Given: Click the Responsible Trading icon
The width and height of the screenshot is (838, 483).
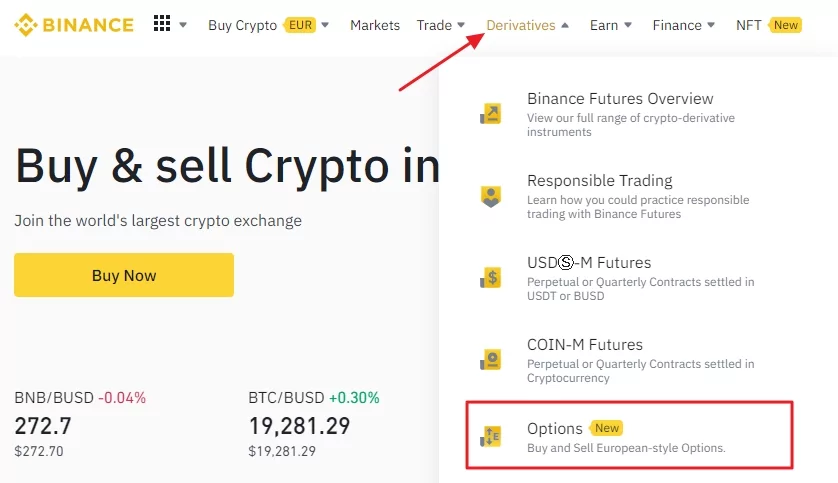Looking at the screenshot, I should click(x=491, y=196).
